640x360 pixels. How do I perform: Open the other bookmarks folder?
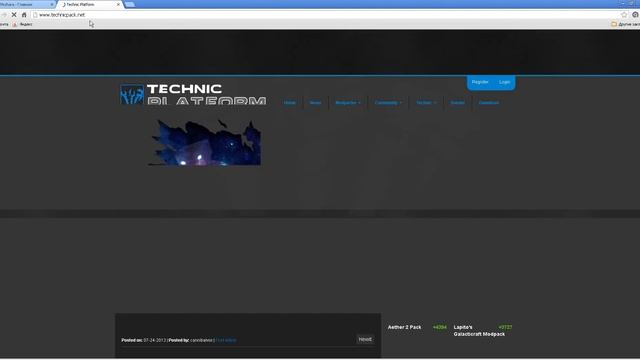[x=625, y=24]
